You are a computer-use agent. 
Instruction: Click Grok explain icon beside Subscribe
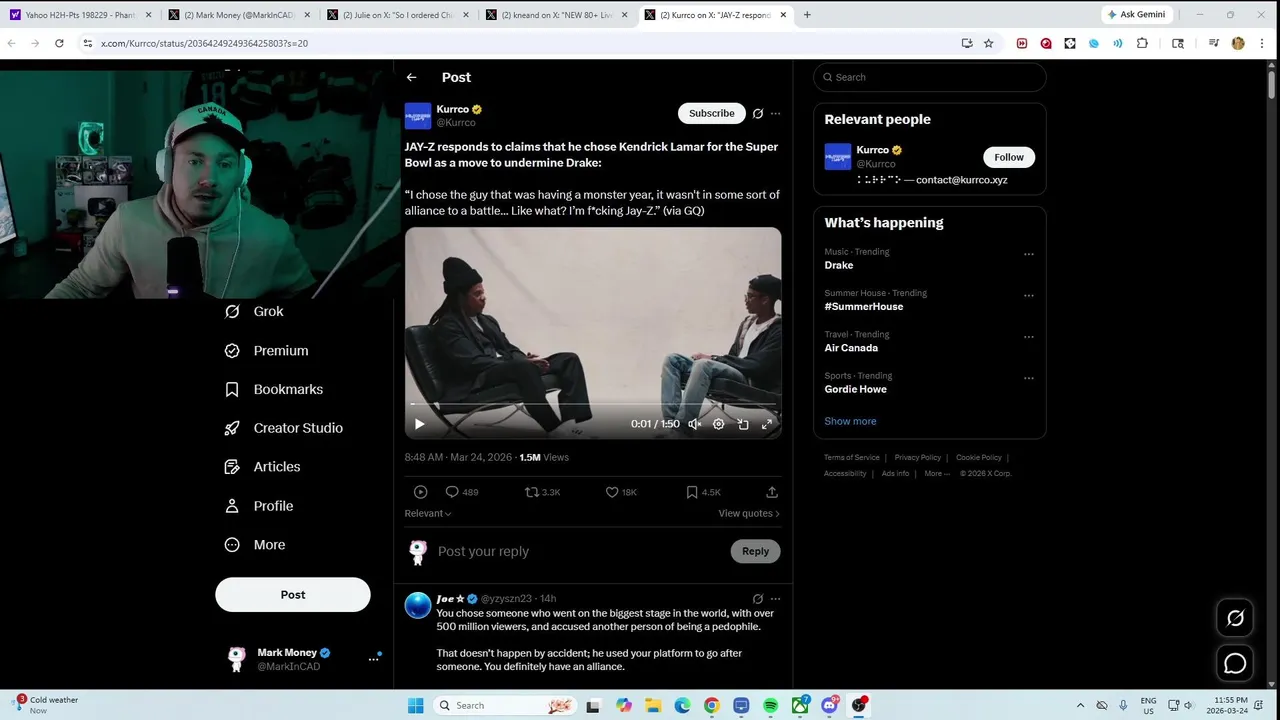(x=758, y=114)
